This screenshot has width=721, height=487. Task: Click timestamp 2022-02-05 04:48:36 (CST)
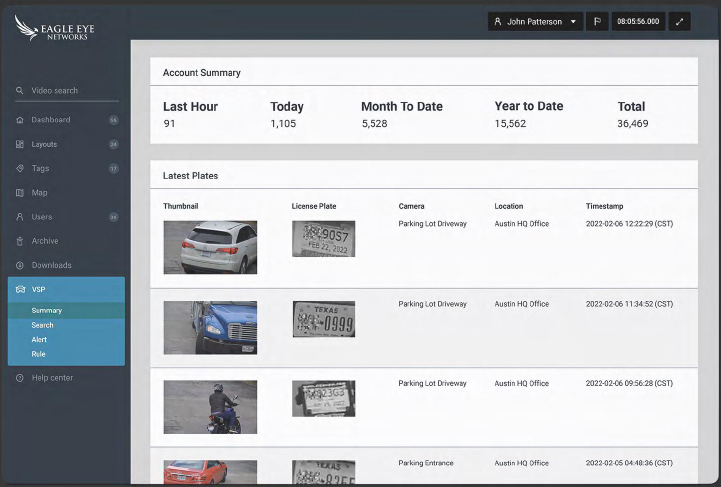[629, 463]
